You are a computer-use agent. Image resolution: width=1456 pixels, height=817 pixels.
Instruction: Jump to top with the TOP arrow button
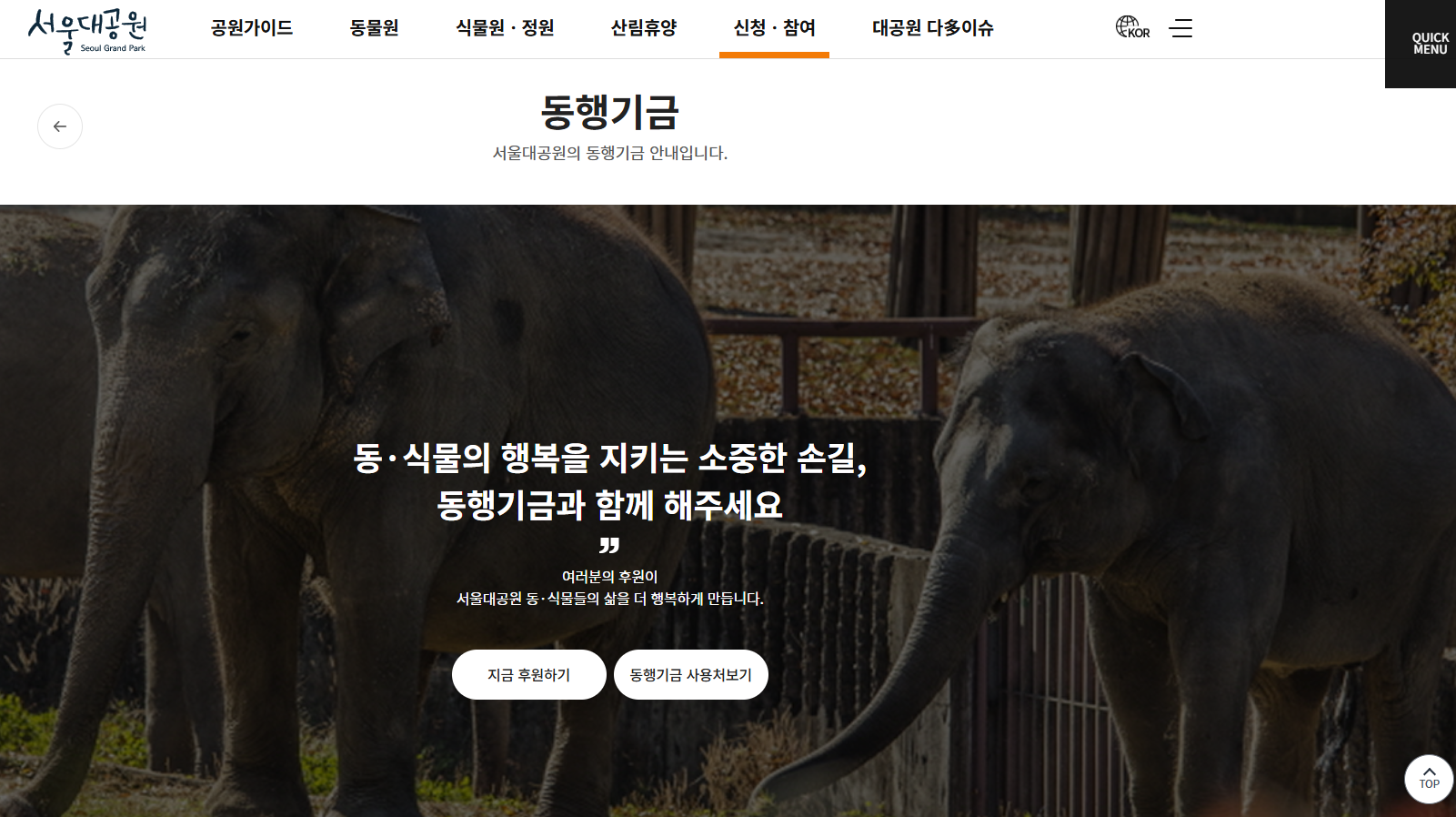coord(1429,780)
